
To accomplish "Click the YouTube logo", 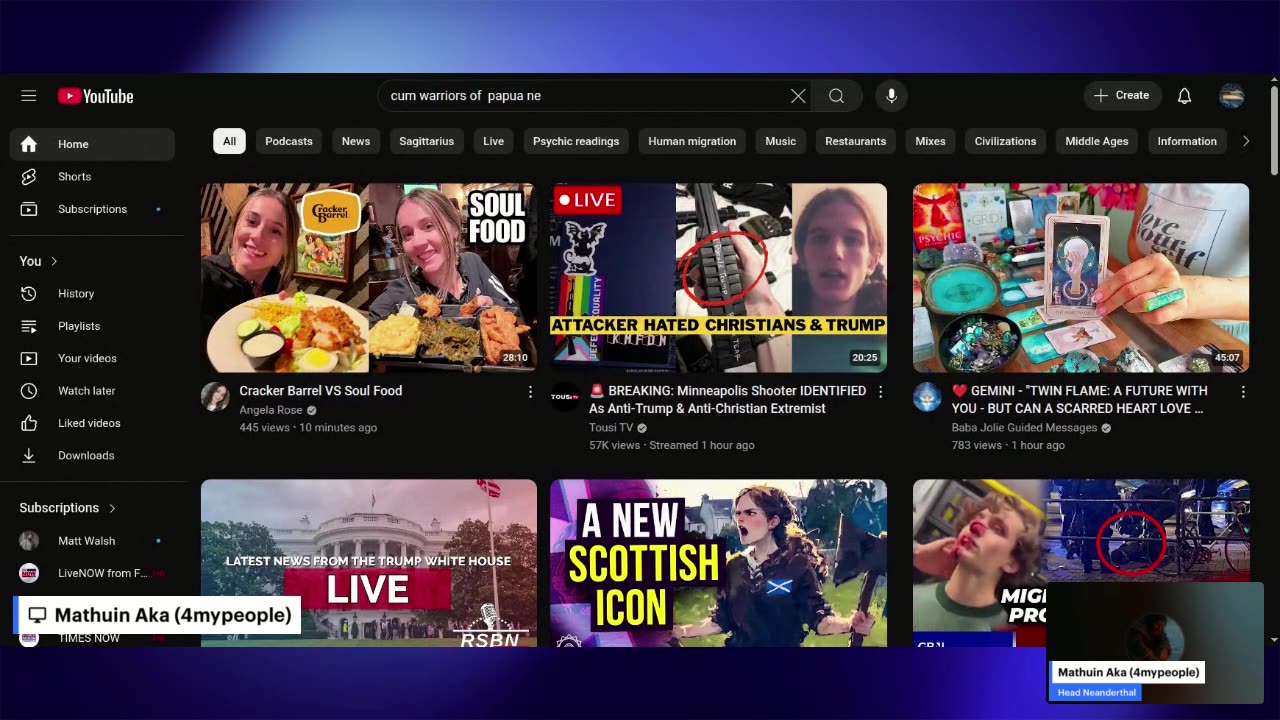I will tap(96, 96).
